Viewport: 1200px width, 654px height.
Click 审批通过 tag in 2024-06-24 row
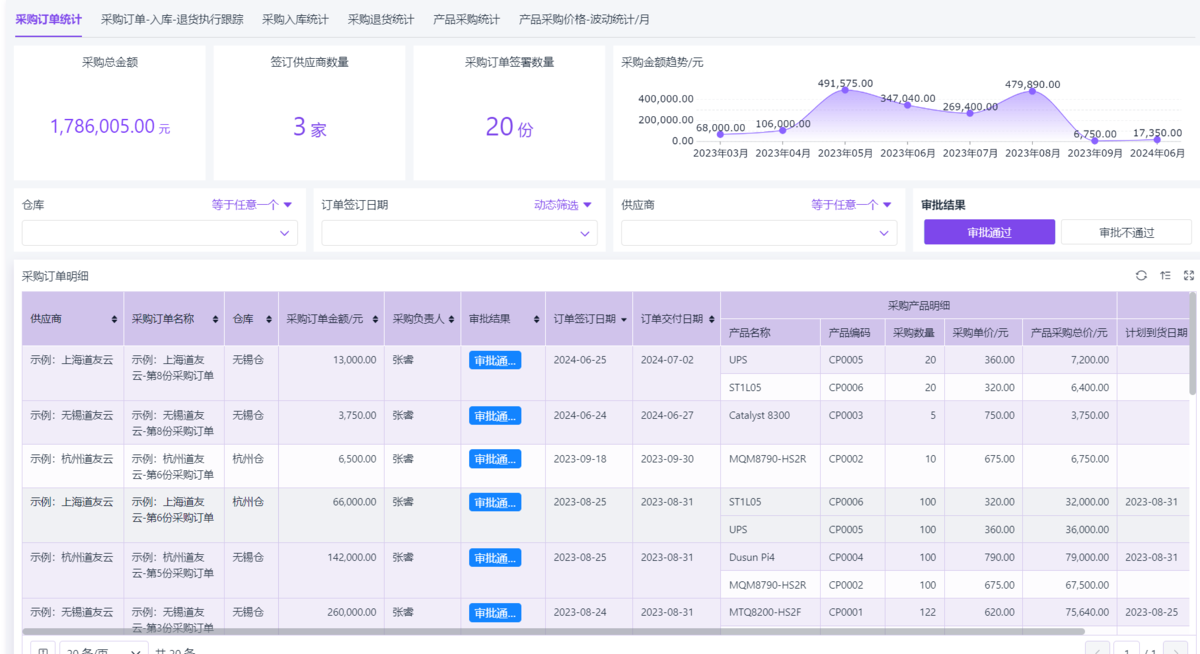(x=495, y=416)
